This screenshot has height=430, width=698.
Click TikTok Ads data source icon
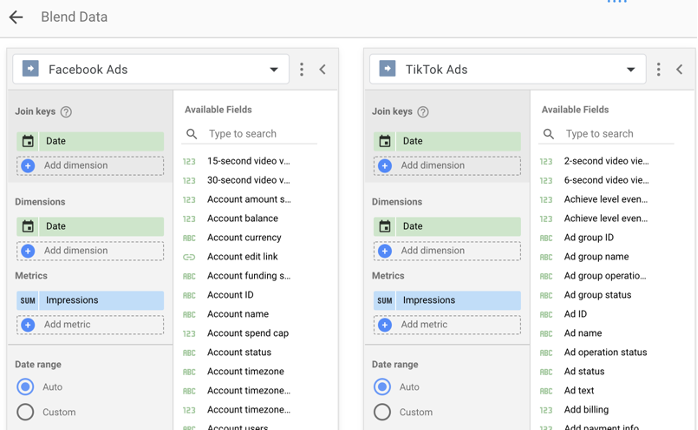click(x=387, y=69)
